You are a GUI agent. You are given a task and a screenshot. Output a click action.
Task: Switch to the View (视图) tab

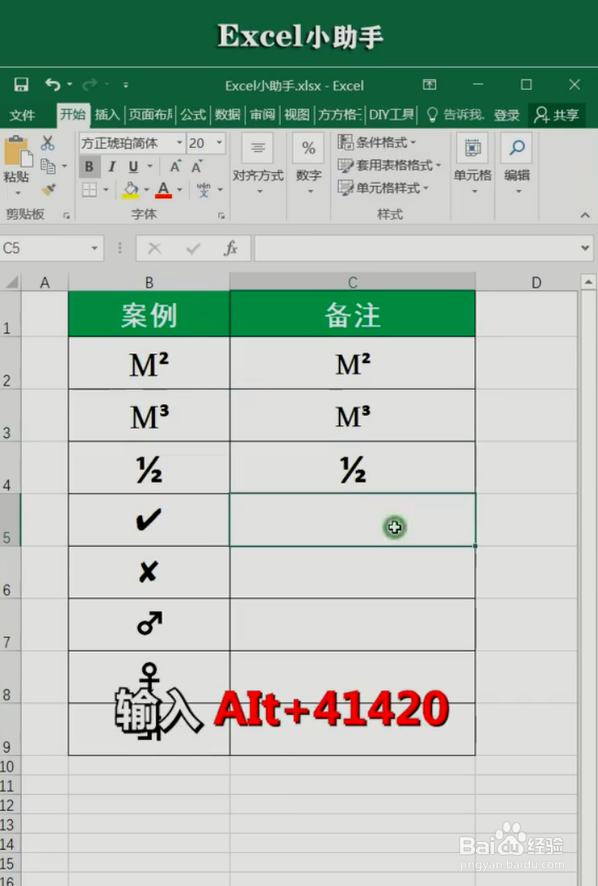coord(297,115)
